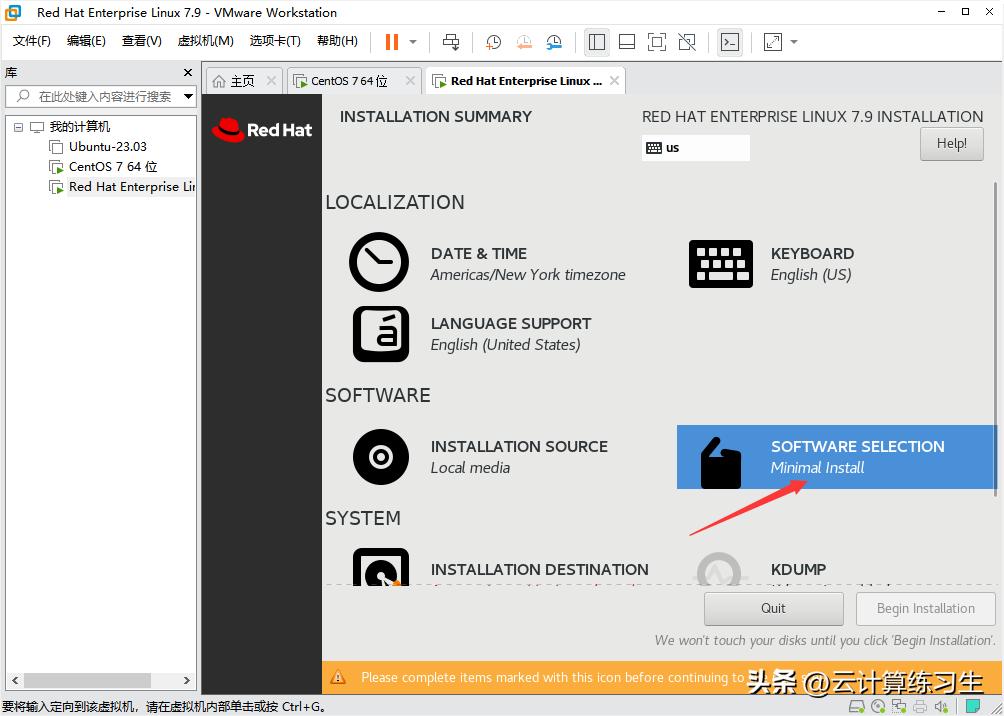The height and width of the screenshot is (716, 1004).
Task: Click the sound device status icon
Action: tap(940, 706)
